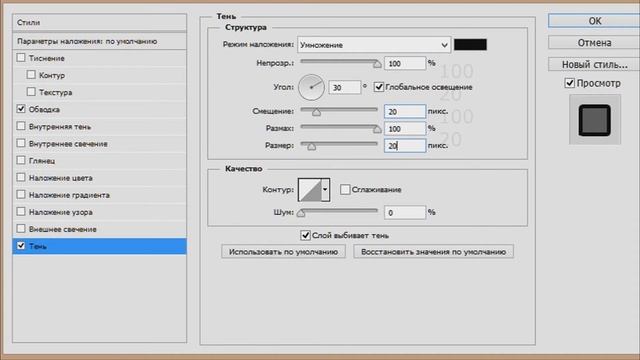This screenshot has width=640, height=360.
Task: Click the Непрозр. opacity slider handle
Action: 377,64
